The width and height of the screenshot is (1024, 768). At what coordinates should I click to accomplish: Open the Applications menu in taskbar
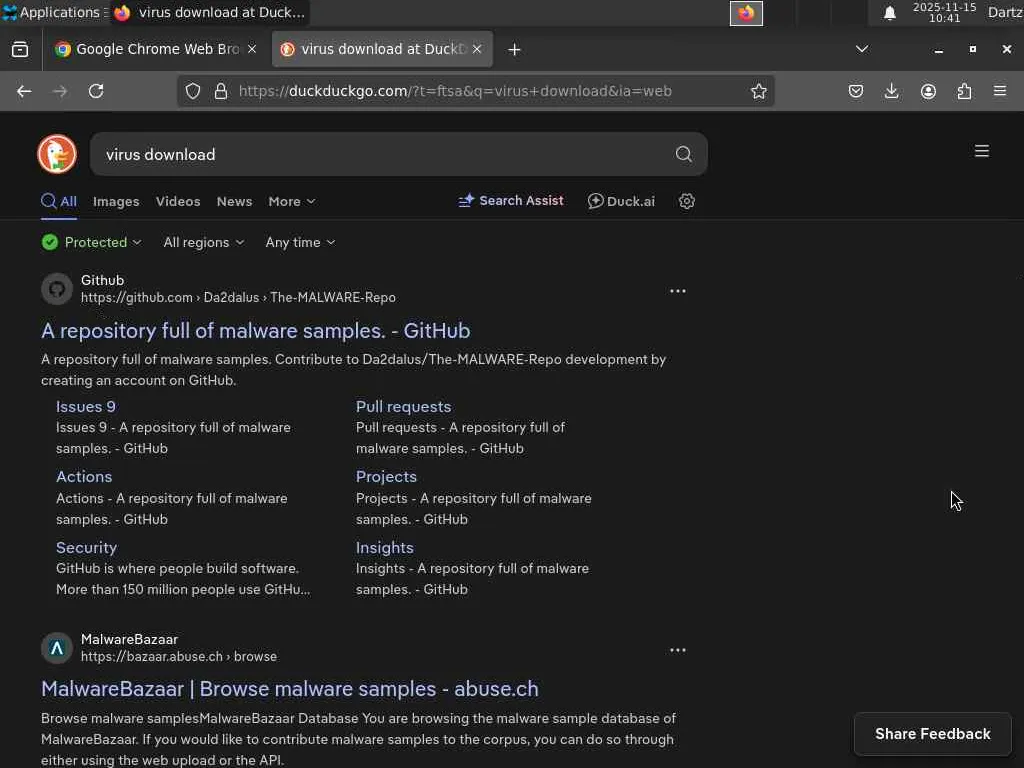pos(52,13)
